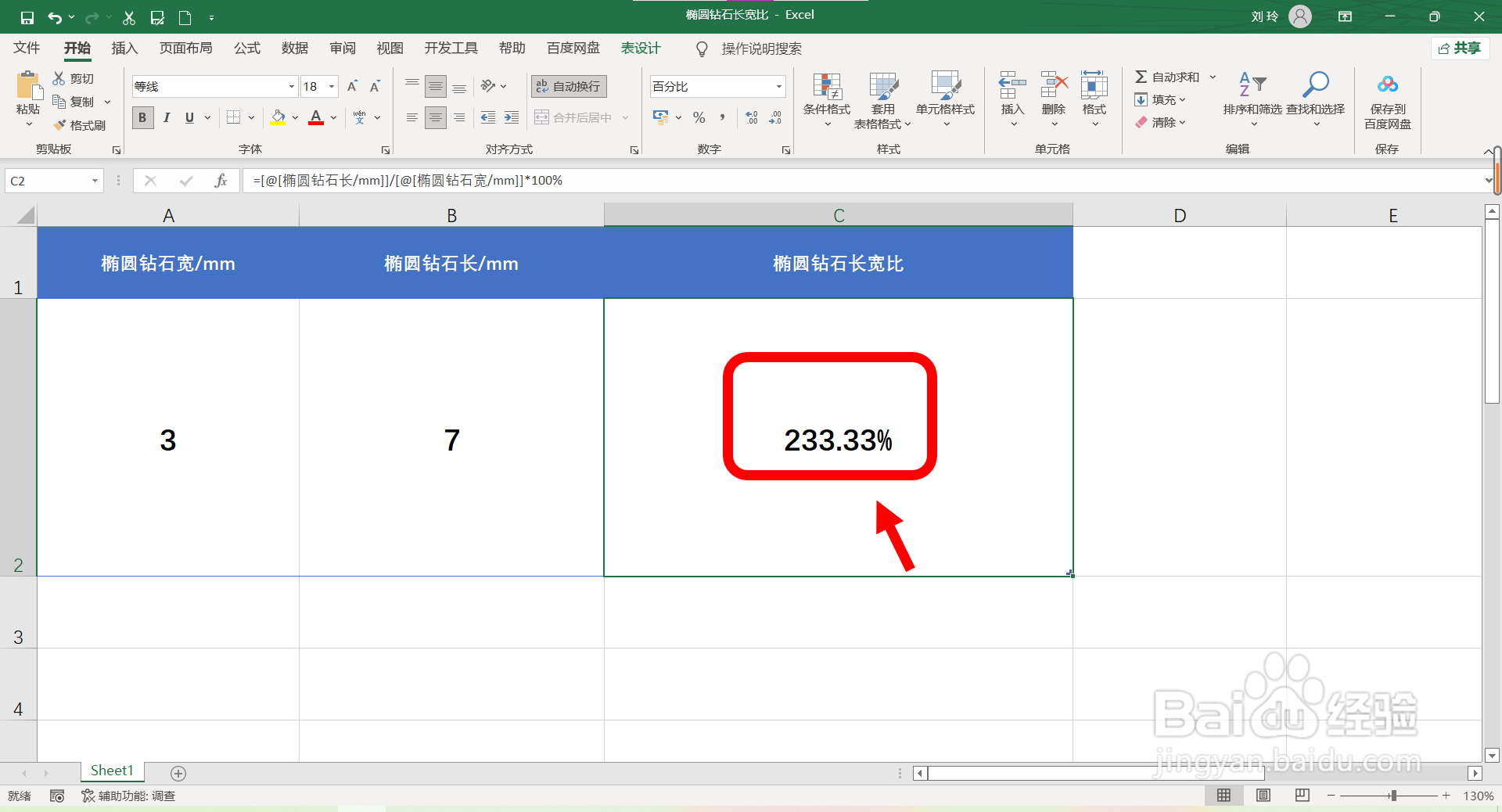Select the 套用表格格式 icon
Image resolution: width=1502 pixels, height=812 pixels.
point(882,100)
